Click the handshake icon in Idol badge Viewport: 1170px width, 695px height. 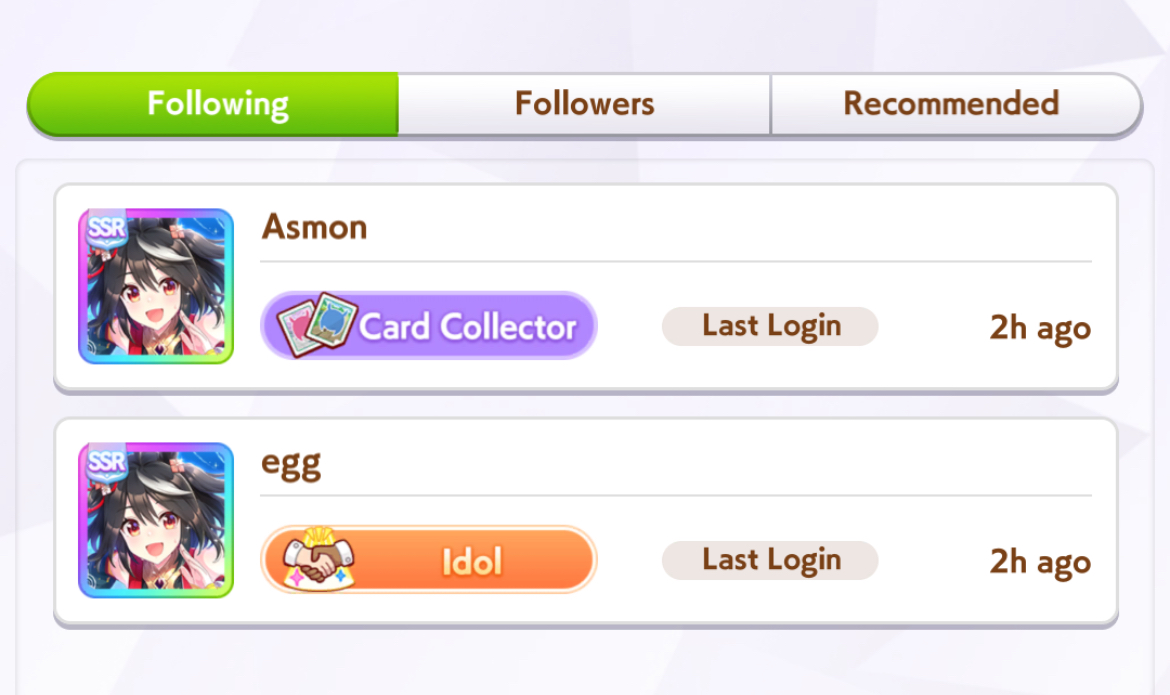(x=319, y=559)
